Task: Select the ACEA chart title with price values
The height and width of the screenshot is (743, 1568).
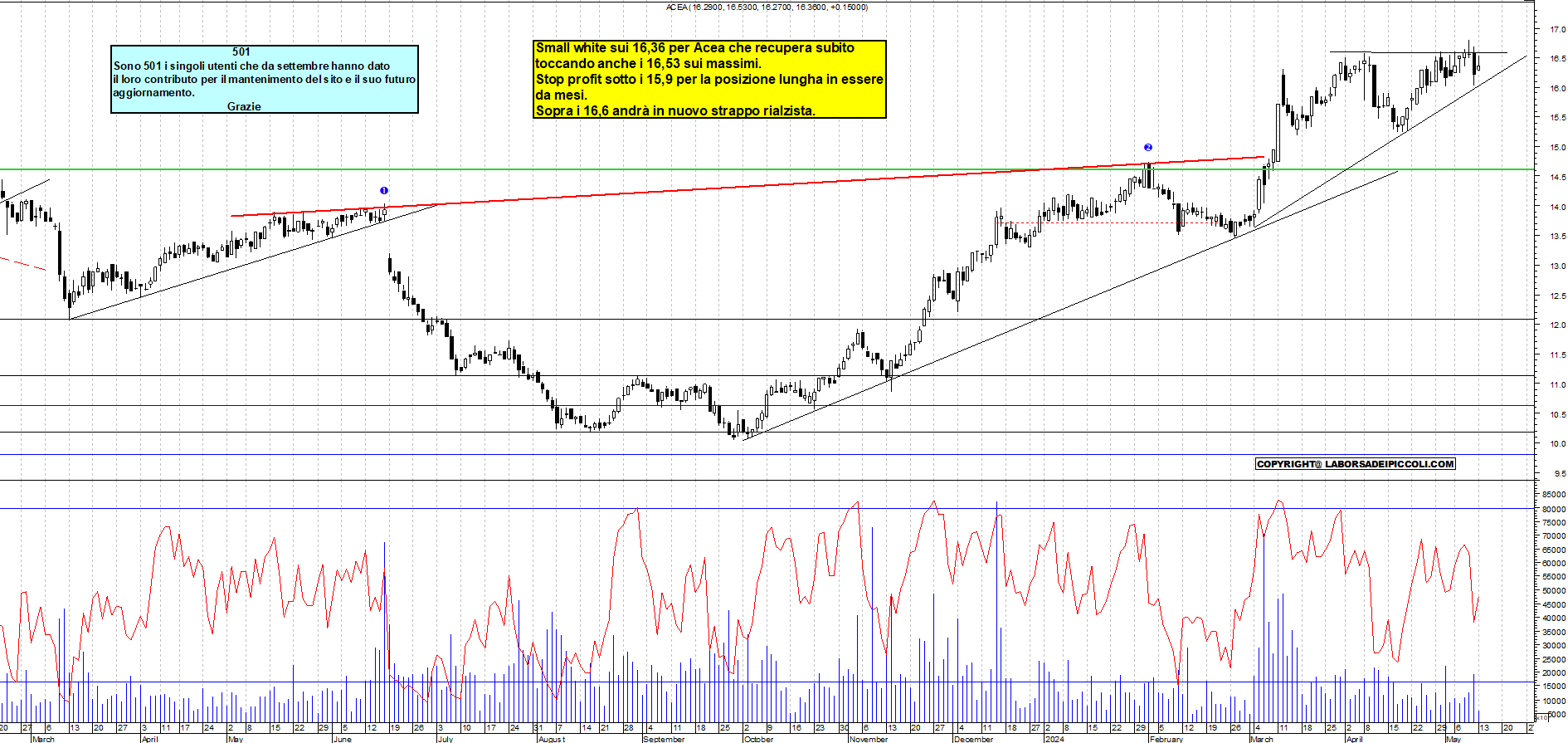Action: click(767, 7)
